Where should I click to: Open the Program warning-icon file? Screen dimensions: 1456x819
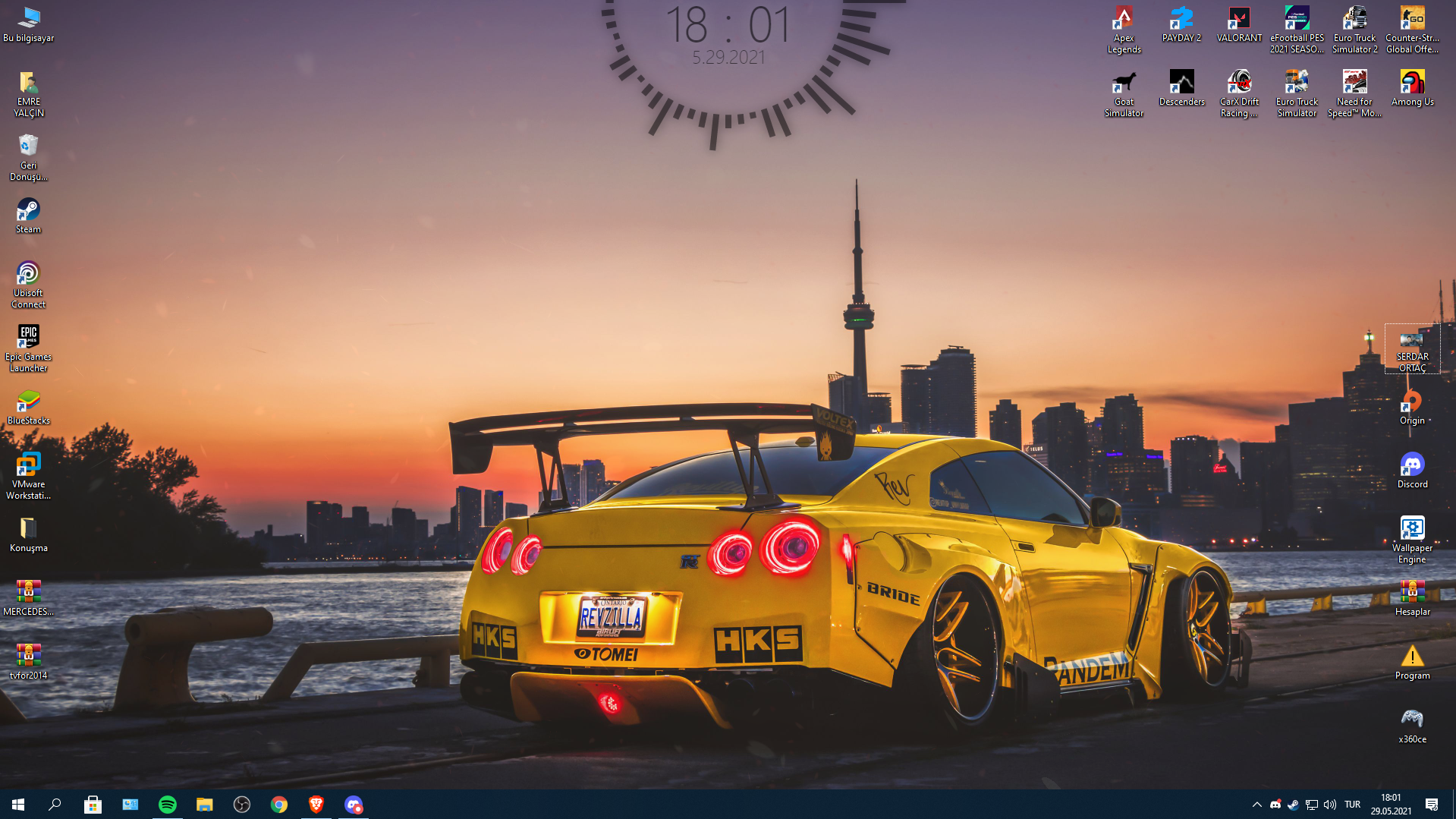(1412, 662)
